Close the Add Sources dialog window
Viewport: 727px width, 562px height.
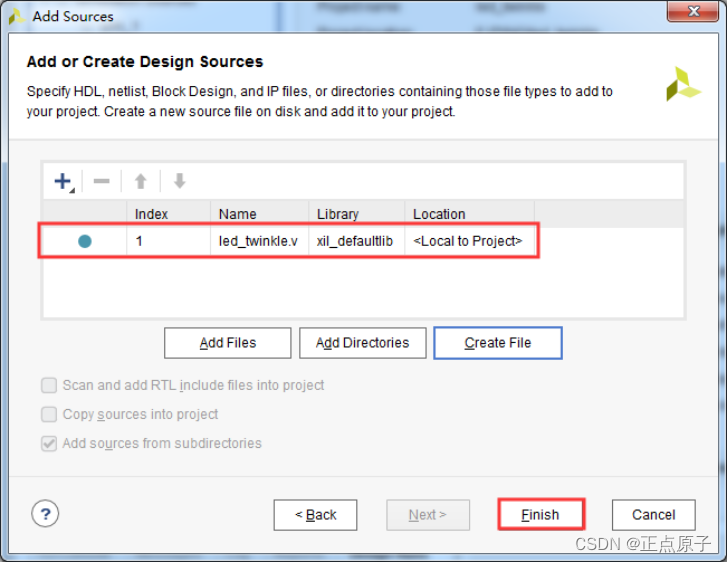pos(693,11)
